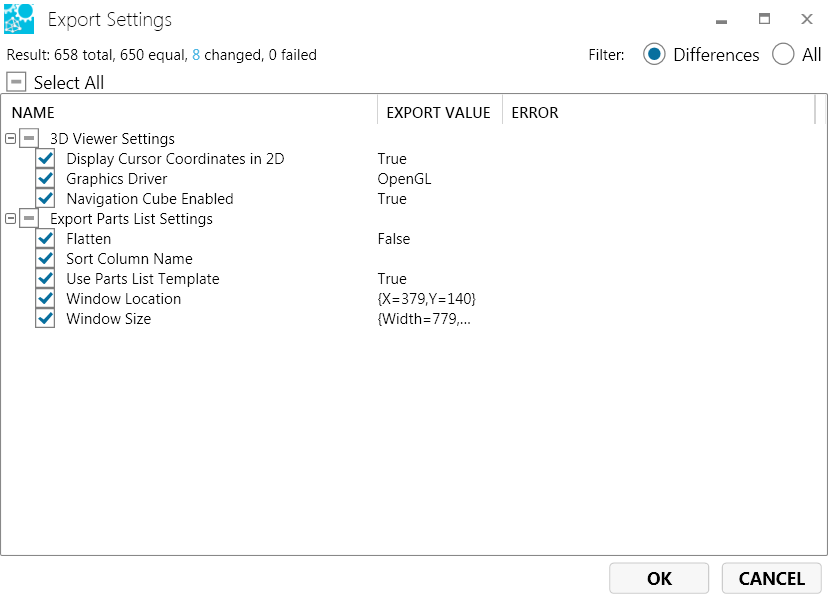The width and height of the screenshot is (828, 600).
Task: Select the Differences filter radio button
Action: pos(654,55)
